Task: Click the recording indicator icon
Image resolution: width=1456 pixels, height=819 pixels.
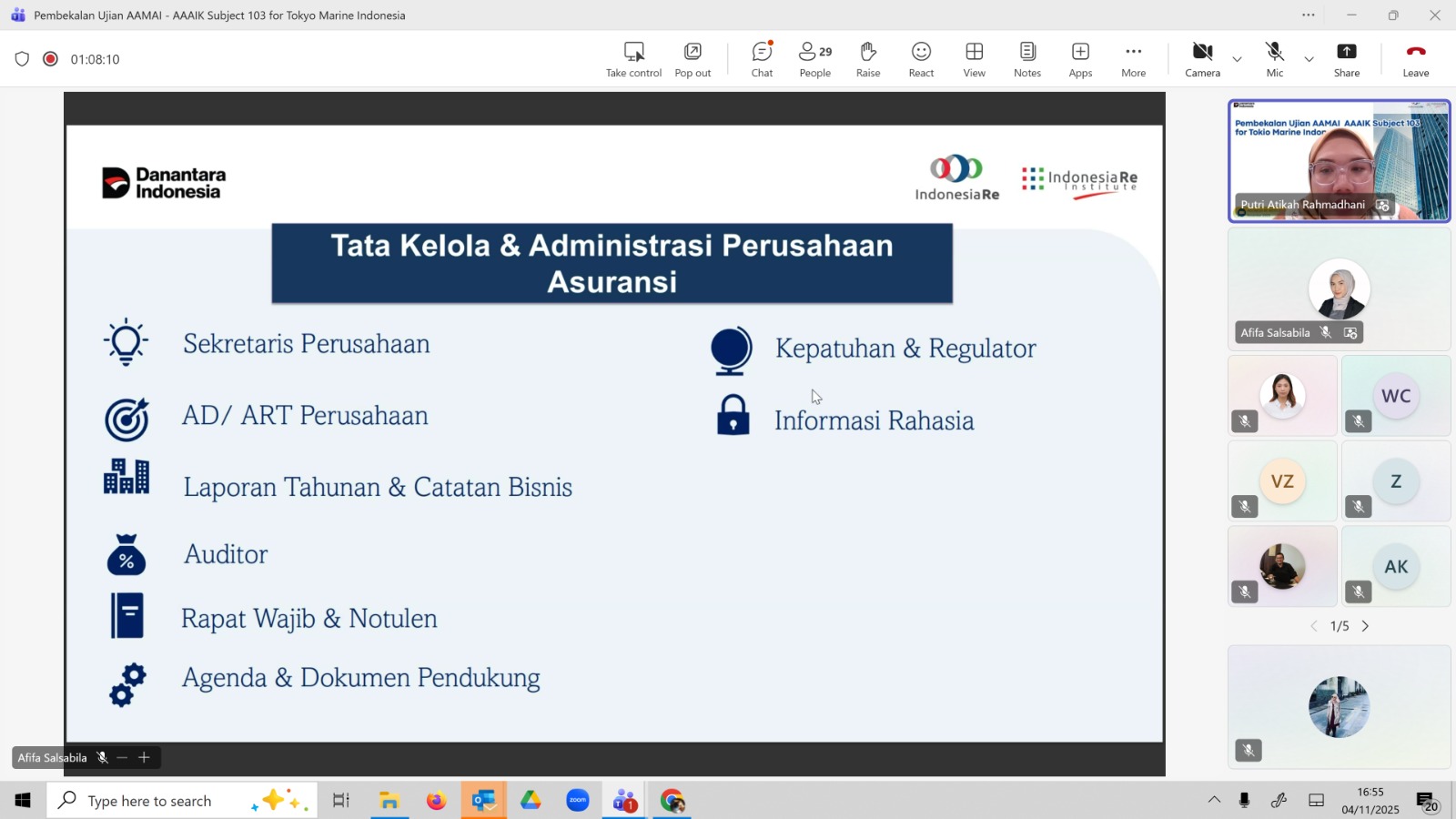Action: coord(51,59)
